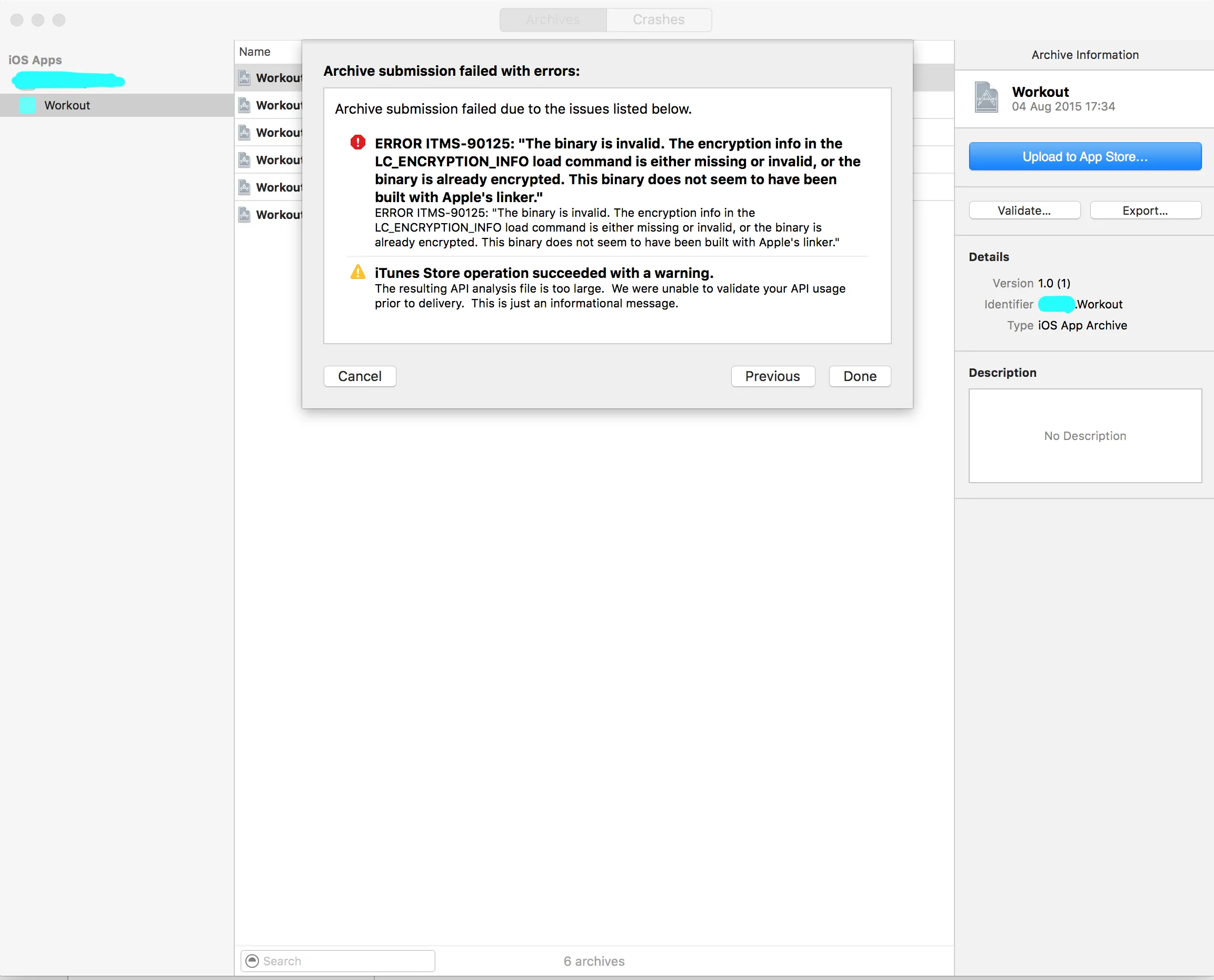Screen dimensions: 1214x980
Task: Click into the archives Search field
Action: (344, 960)
